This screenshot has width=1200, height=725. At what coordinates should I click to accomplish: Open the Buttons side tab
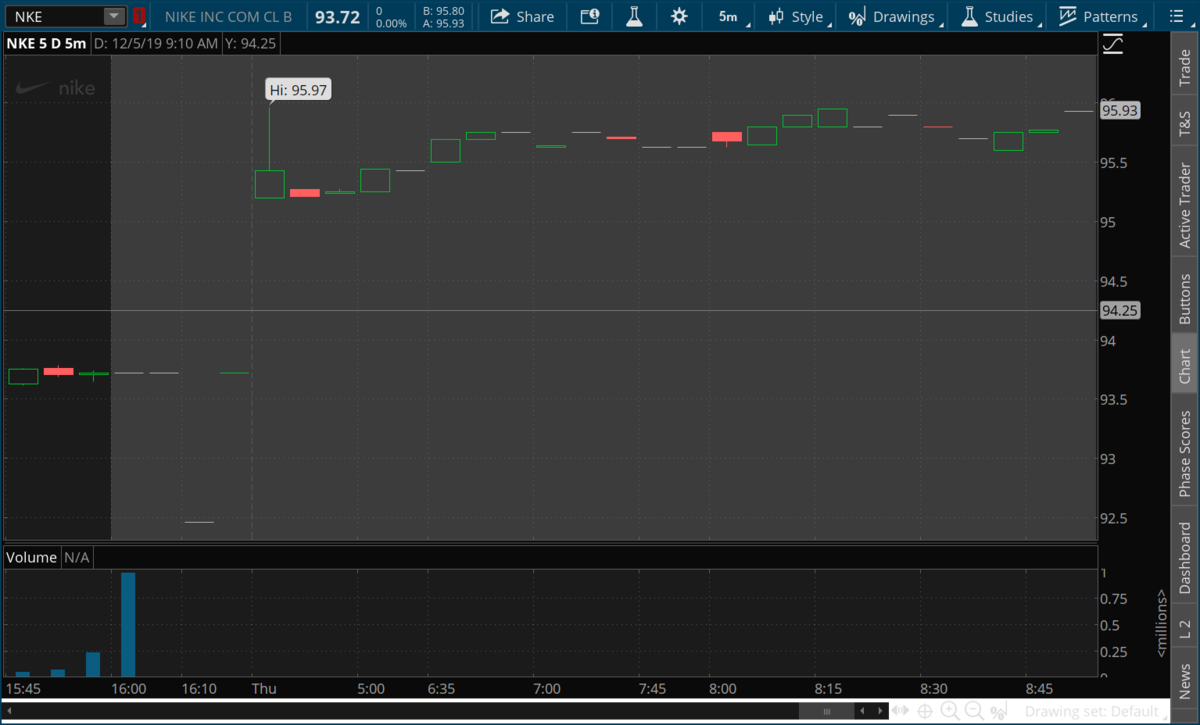[x=1185, y=297]
